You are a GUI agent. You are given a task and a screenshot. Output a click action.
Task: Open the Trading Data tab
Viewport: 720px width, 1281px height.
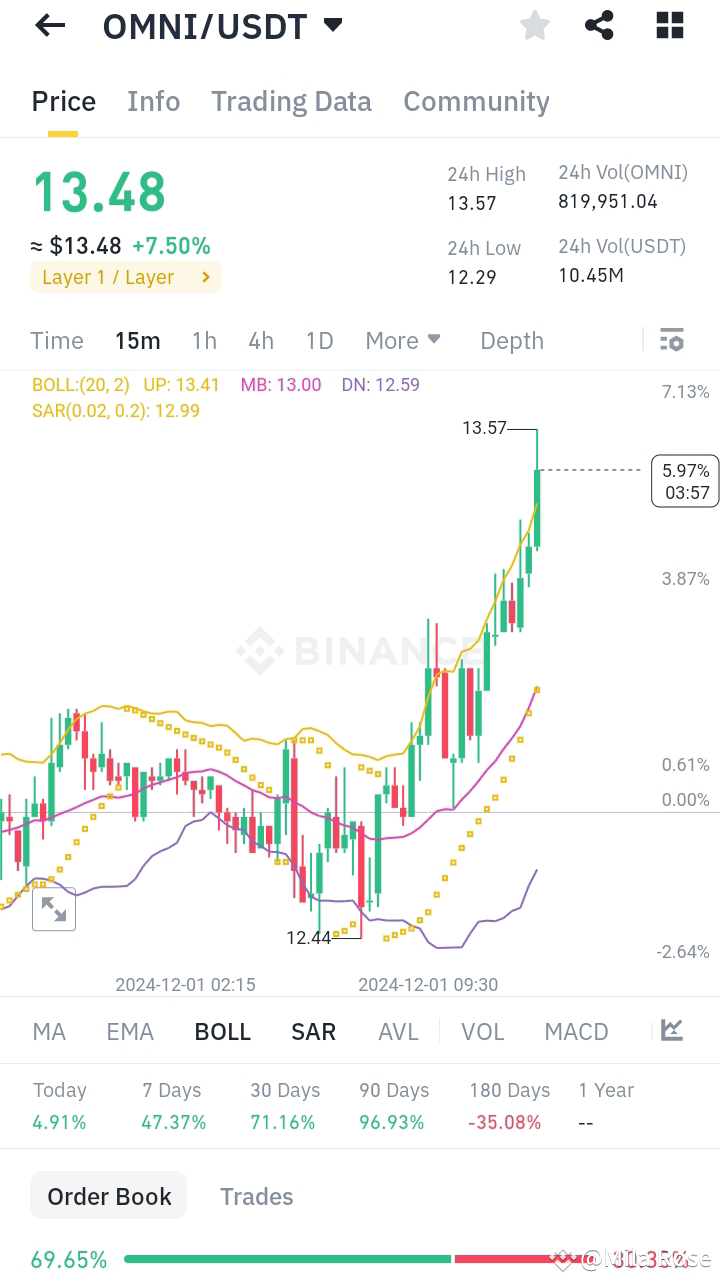[x=291, y=102]
